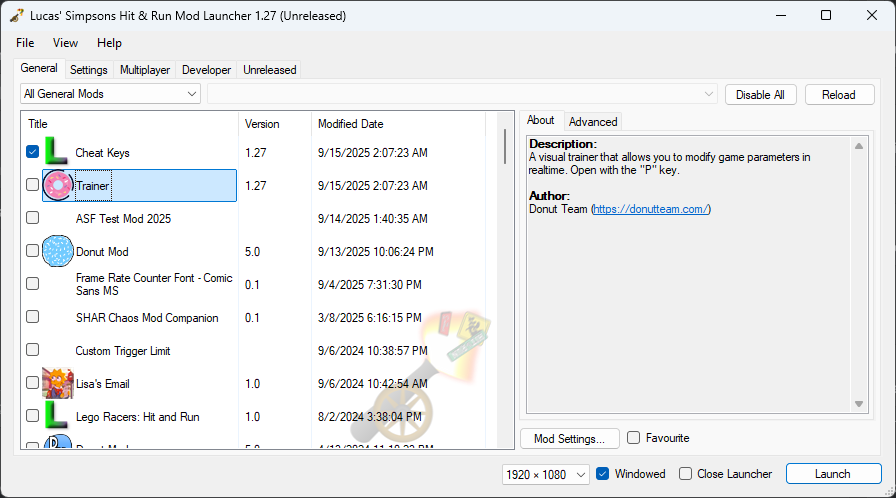Toggle the Windowed checkbox off
Screen dimensions: 896x498
tap(603, 474)
